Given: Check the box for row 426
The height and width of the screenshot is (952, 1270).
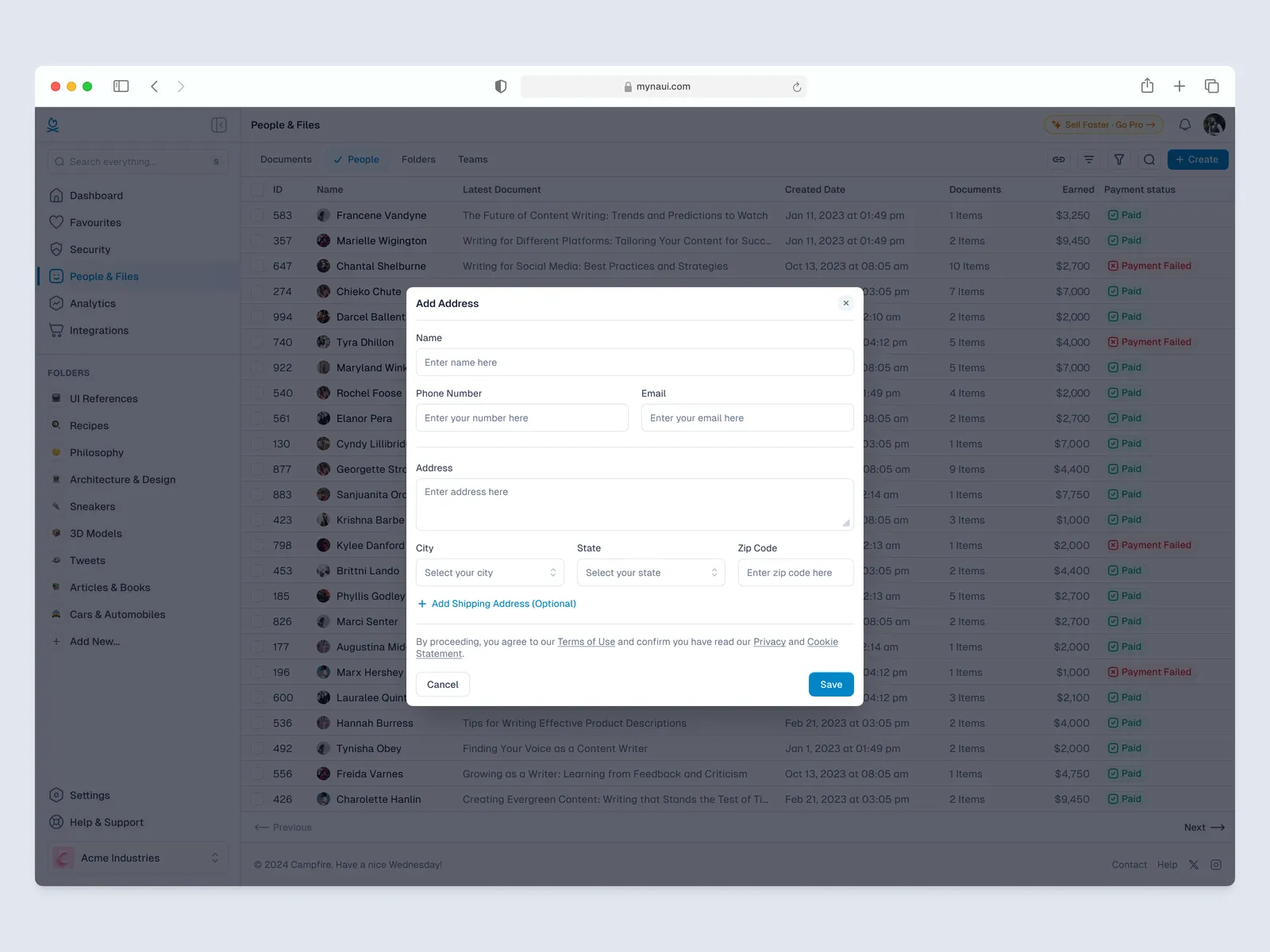Looking at the screenshot, I should click(x=258, y=799).
